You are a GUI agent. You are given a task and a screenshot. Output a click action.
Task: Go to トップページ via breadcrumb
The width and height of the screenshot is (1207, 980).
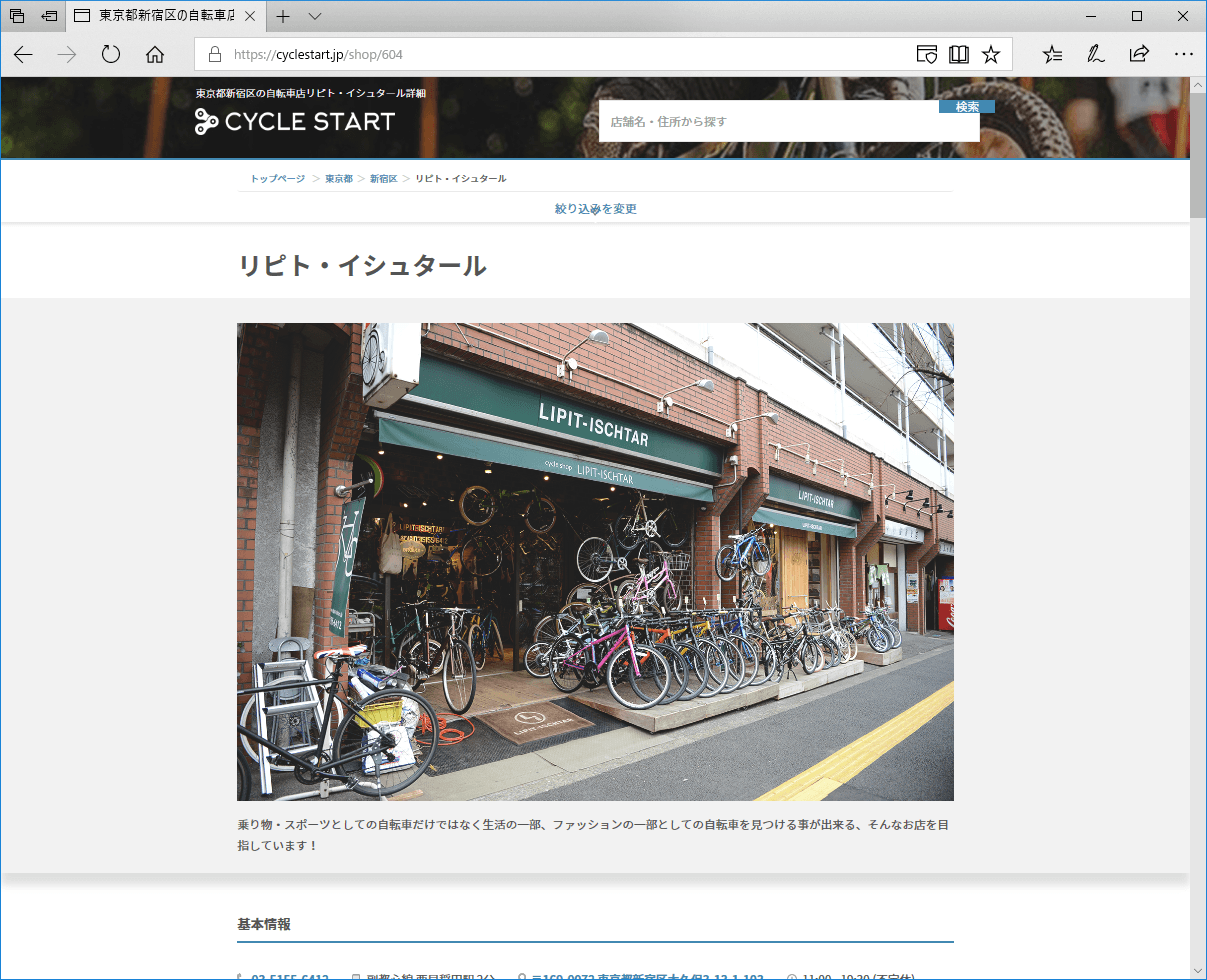coord(275,178)
